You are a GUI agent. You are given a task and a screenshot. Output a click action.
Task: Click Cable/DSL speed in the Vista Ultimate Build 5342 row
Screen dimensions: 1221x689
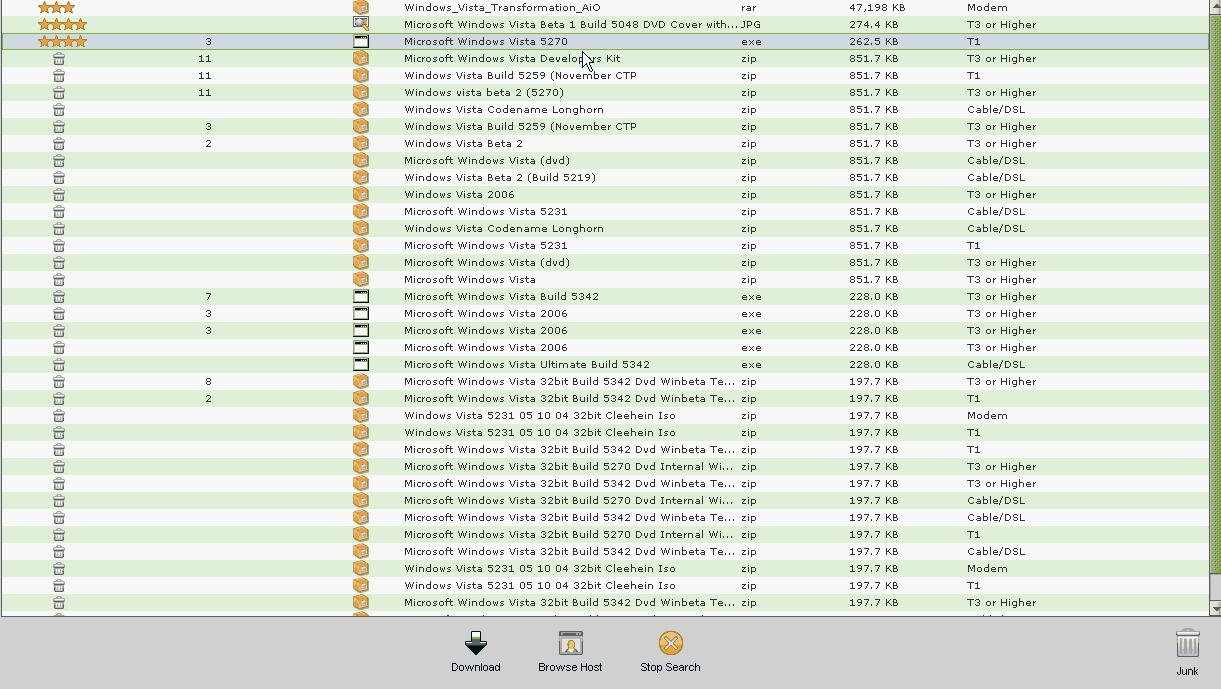click(x=996, y=364)
